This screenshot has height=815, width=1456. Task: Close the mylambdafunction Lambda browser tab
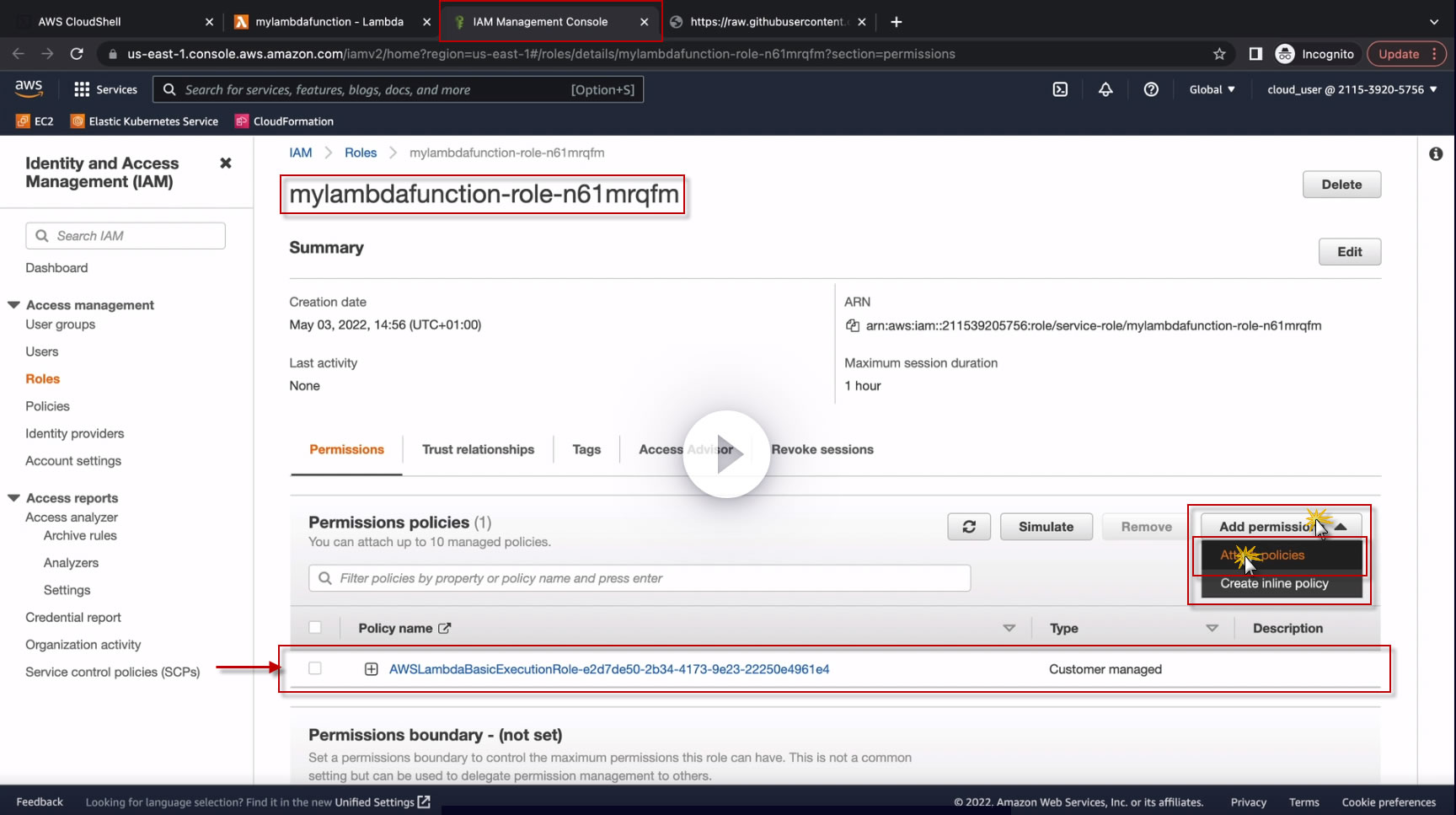(426, 22)
